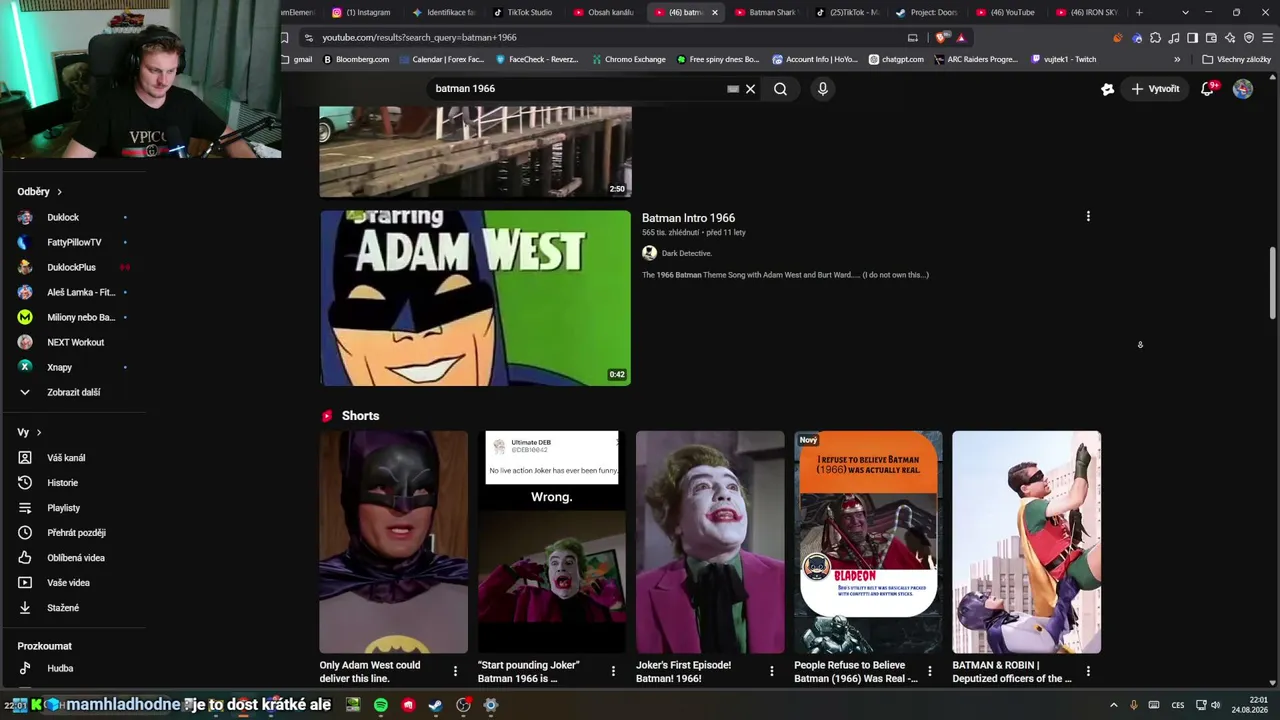Open options for 'Only Adam West' Short

(455, 671)
